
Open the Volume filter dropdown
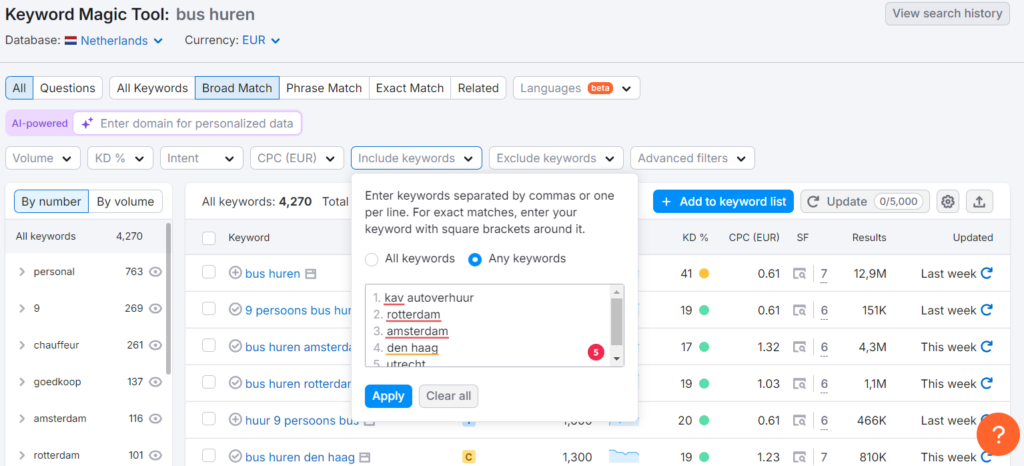(43, 158)
